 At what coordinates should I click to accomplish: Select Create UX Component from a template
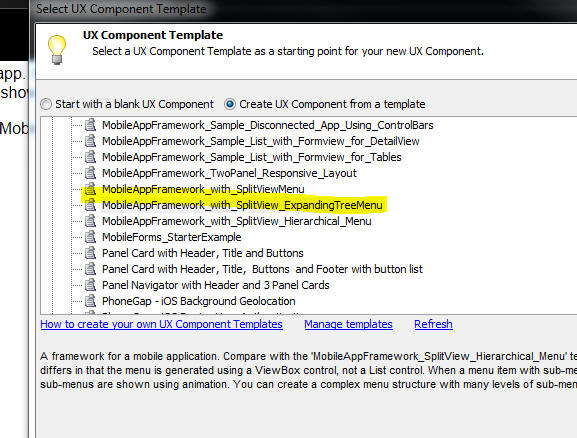click(x=325, y=104)
